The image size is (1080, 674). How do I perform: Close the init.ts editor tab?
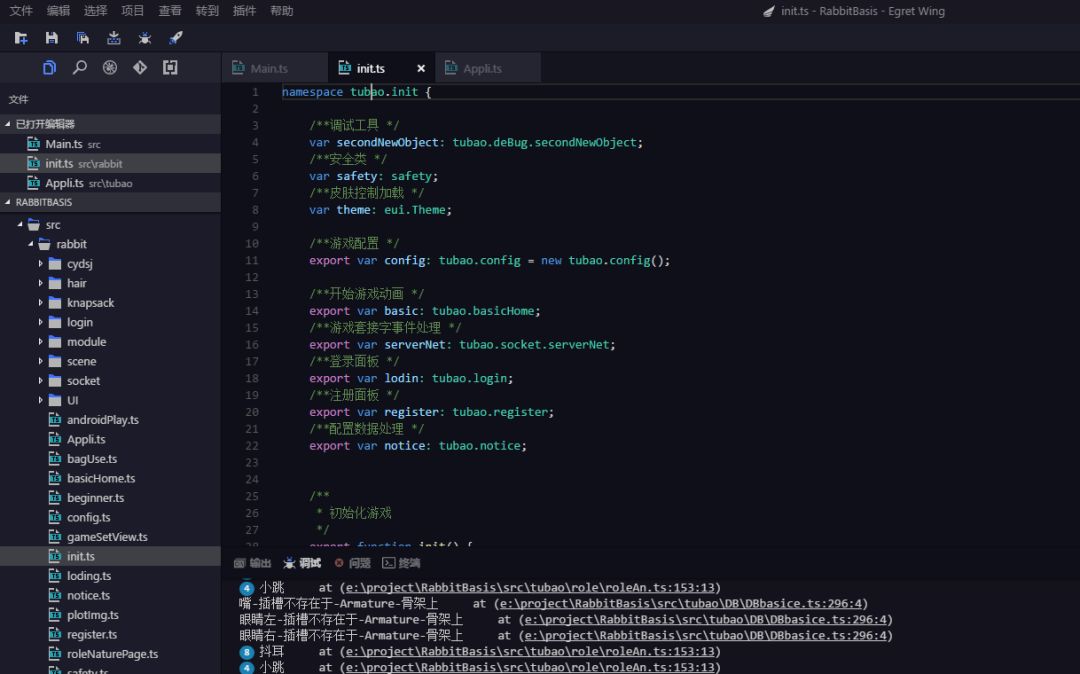click(421, 69)
